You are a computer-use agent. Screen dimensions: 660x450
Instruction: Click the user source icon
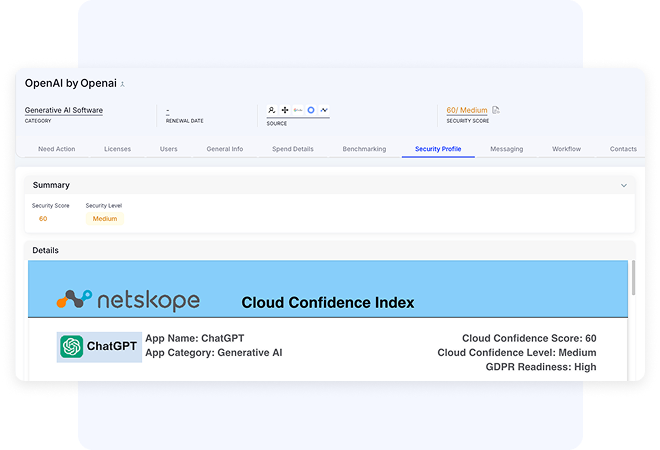[x=271, y=110]
